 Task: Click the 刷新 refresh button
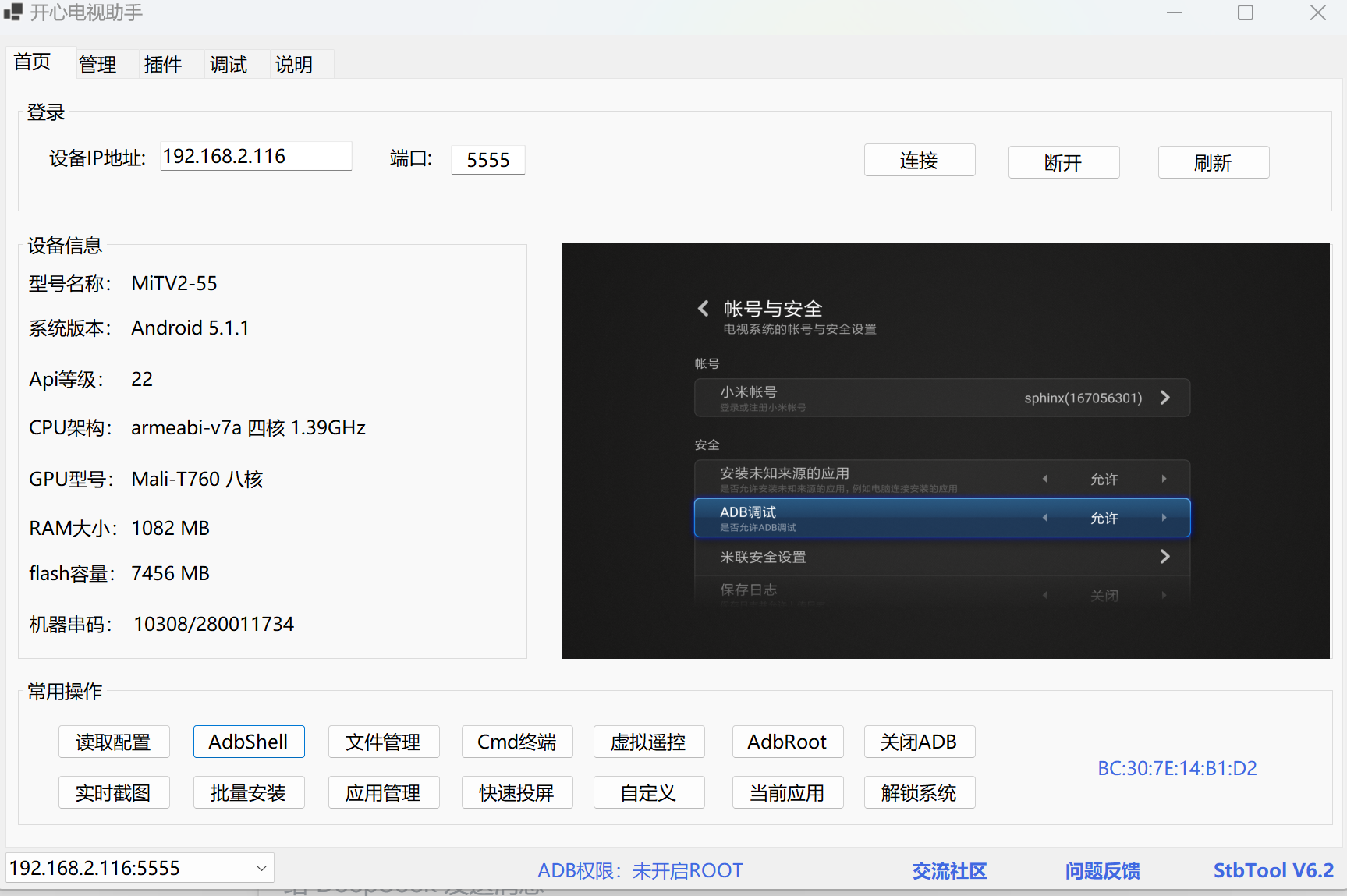click(1214, 162)
